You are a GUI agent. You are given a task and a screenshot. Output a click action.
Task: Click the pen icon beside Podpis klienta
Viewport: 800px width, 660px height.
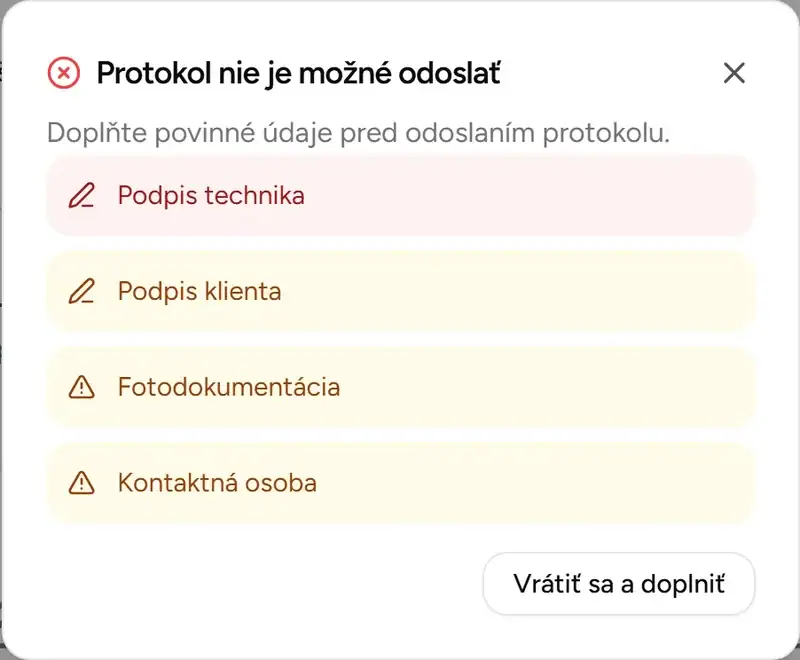[x=82, y=292]
